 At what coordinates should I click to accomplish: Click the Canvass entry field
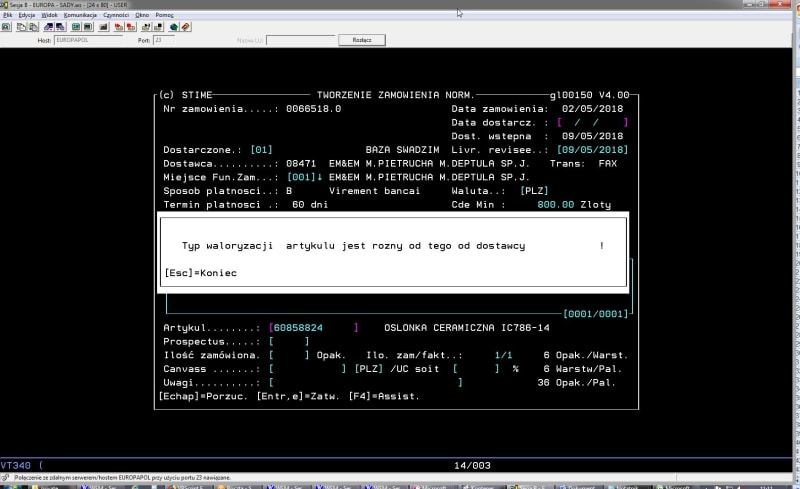coord(307,369)
